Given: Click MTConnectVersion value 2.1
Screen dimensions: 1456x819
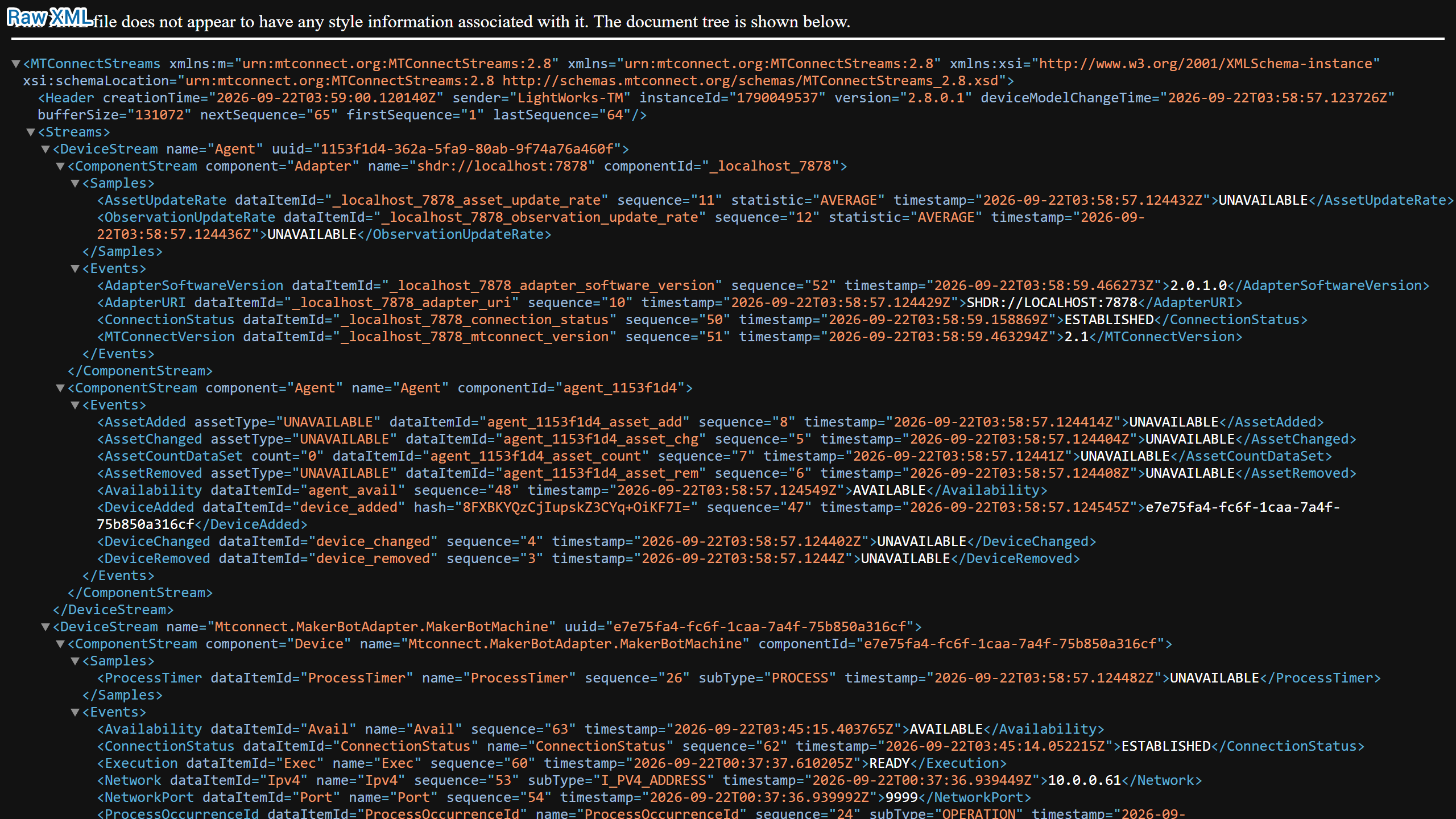Looking at the screenshot, I should [1076, 337].
